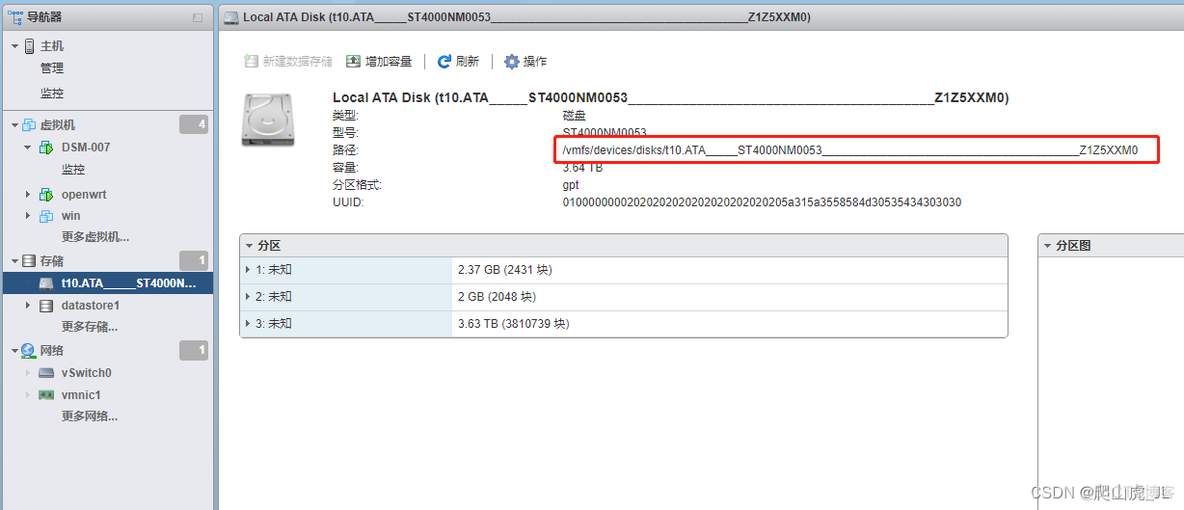Click the vmnic1 adapter icon

(x=46, y=394)
